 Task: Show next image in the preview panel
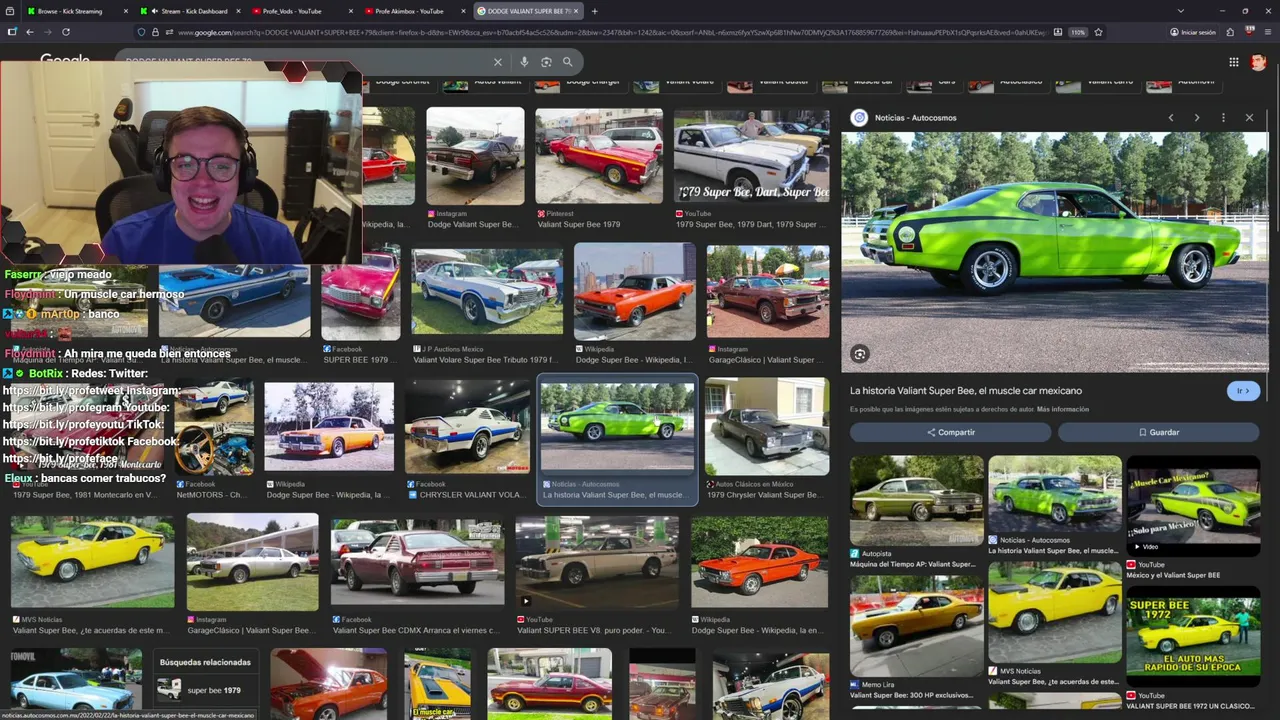point(1197,118)
